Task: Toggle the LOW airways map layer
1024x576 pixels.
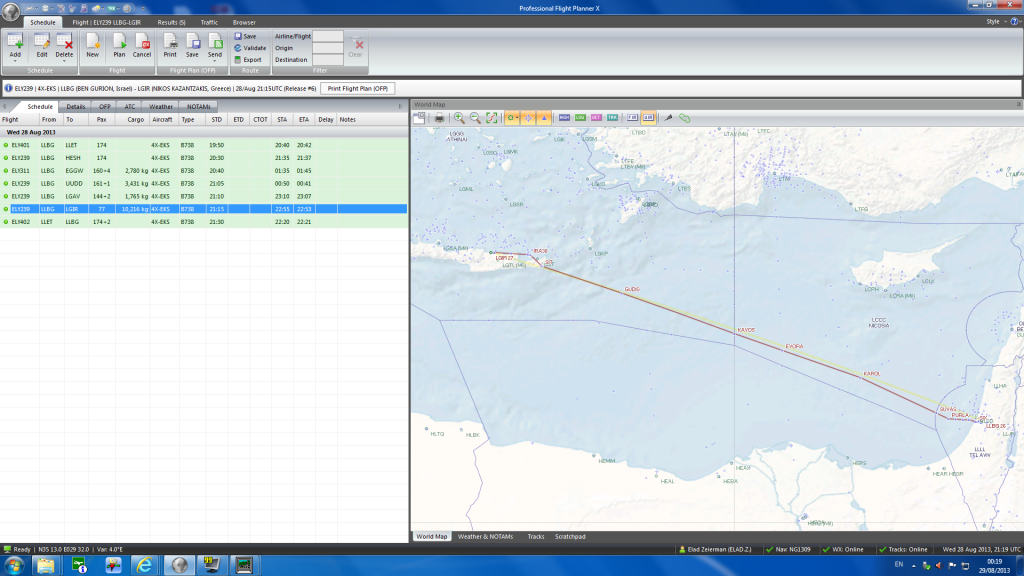Action: (x=581, y=117)
